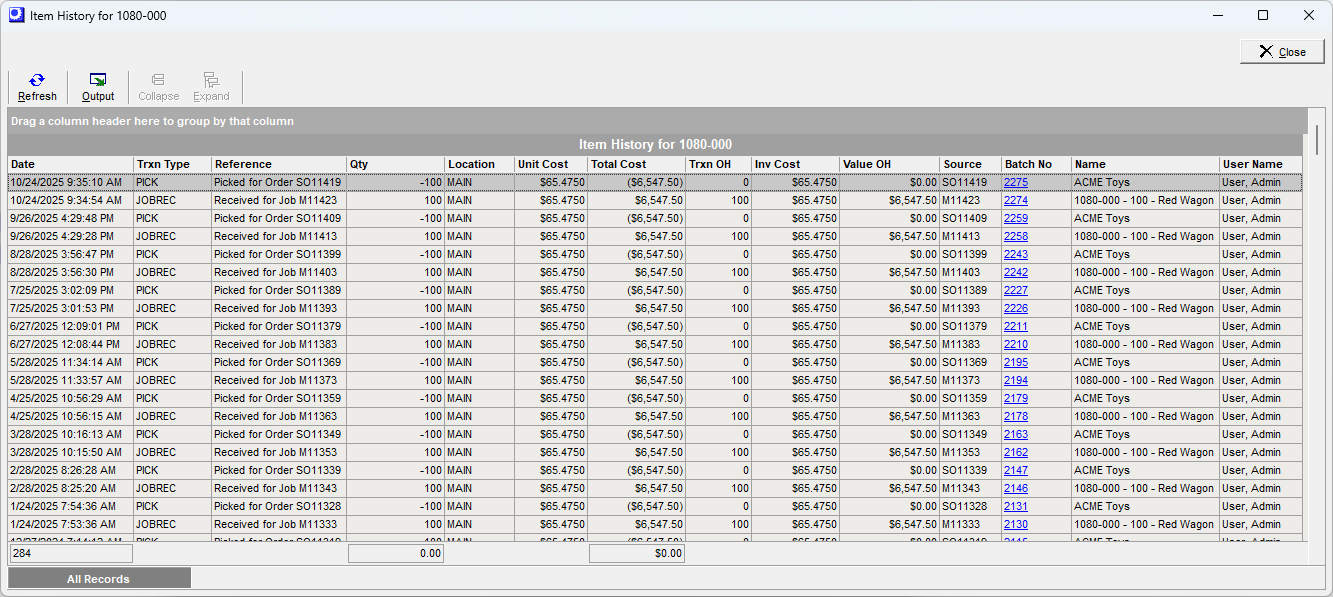Click the total field showing $0.00
This screenshot has height=597, width=1333.
coord(636,553)
